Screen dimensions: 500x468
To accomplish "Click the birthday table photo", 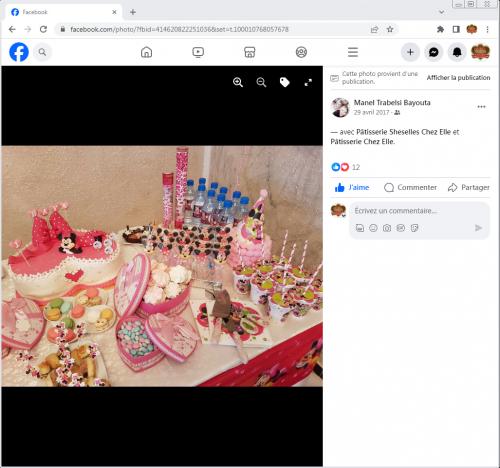I will click(162, 266).
